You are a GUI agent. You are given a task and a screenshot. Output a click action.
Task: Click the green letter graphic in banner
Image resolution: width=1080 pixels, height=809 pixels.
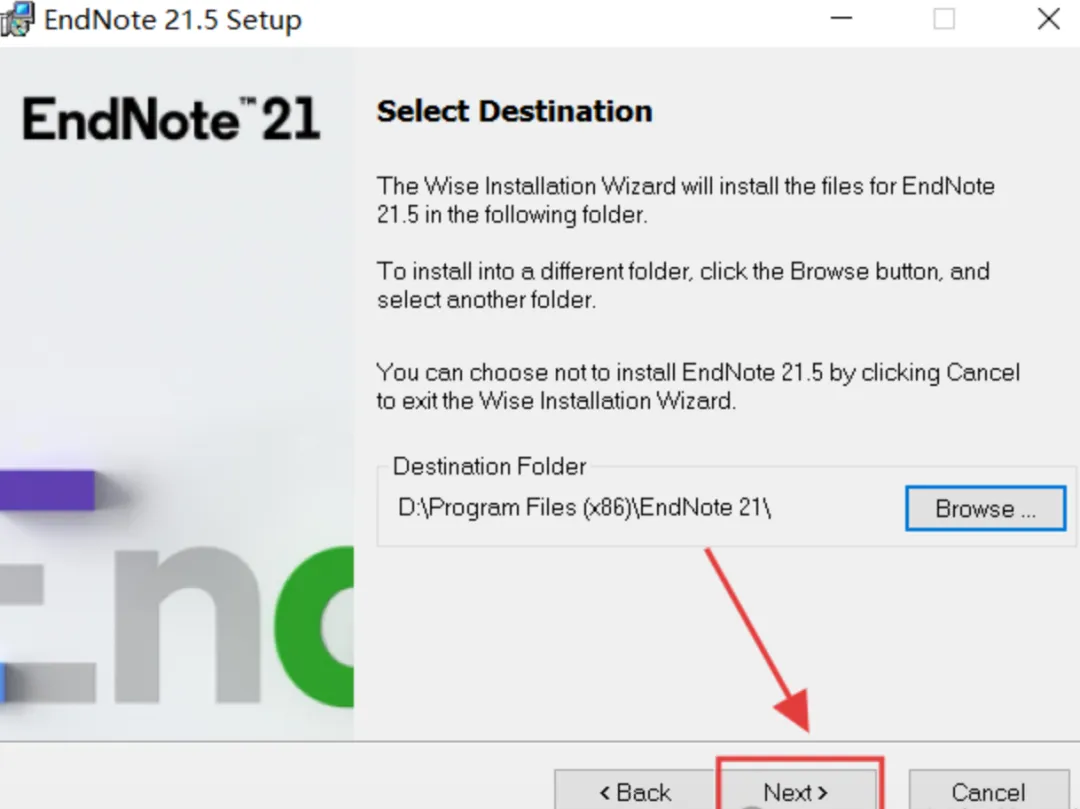315,627
